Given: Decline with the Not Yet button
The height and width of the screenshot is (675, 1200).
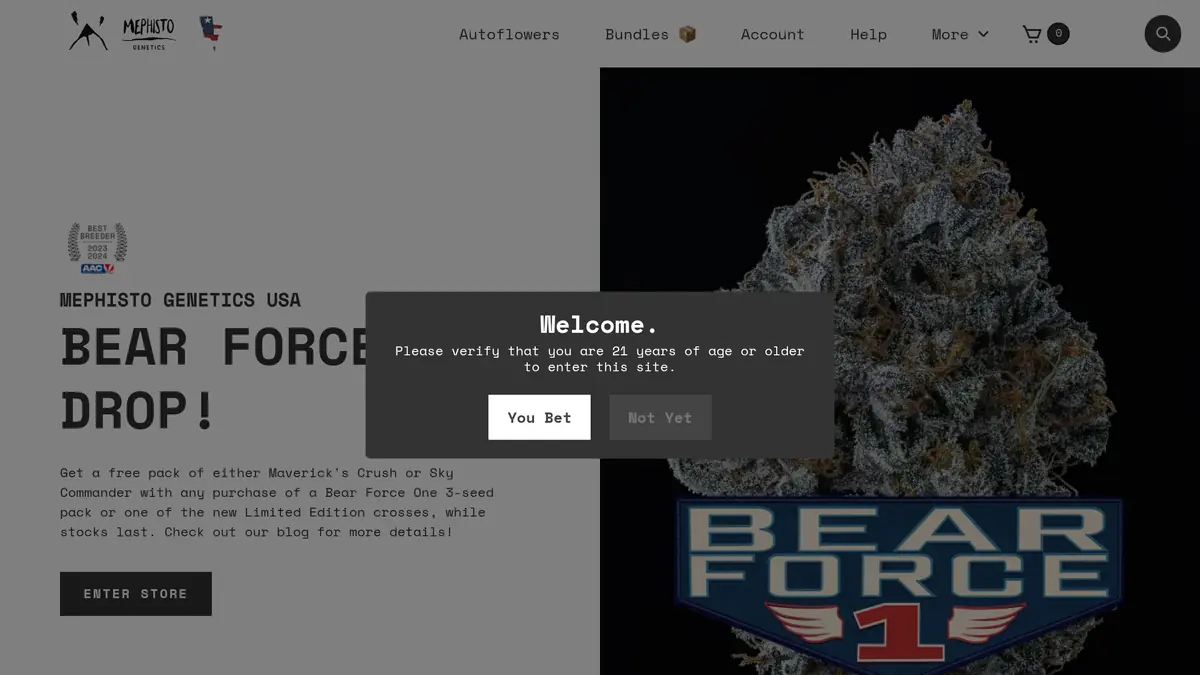Looking at the screenshot, I should point(660,417).
